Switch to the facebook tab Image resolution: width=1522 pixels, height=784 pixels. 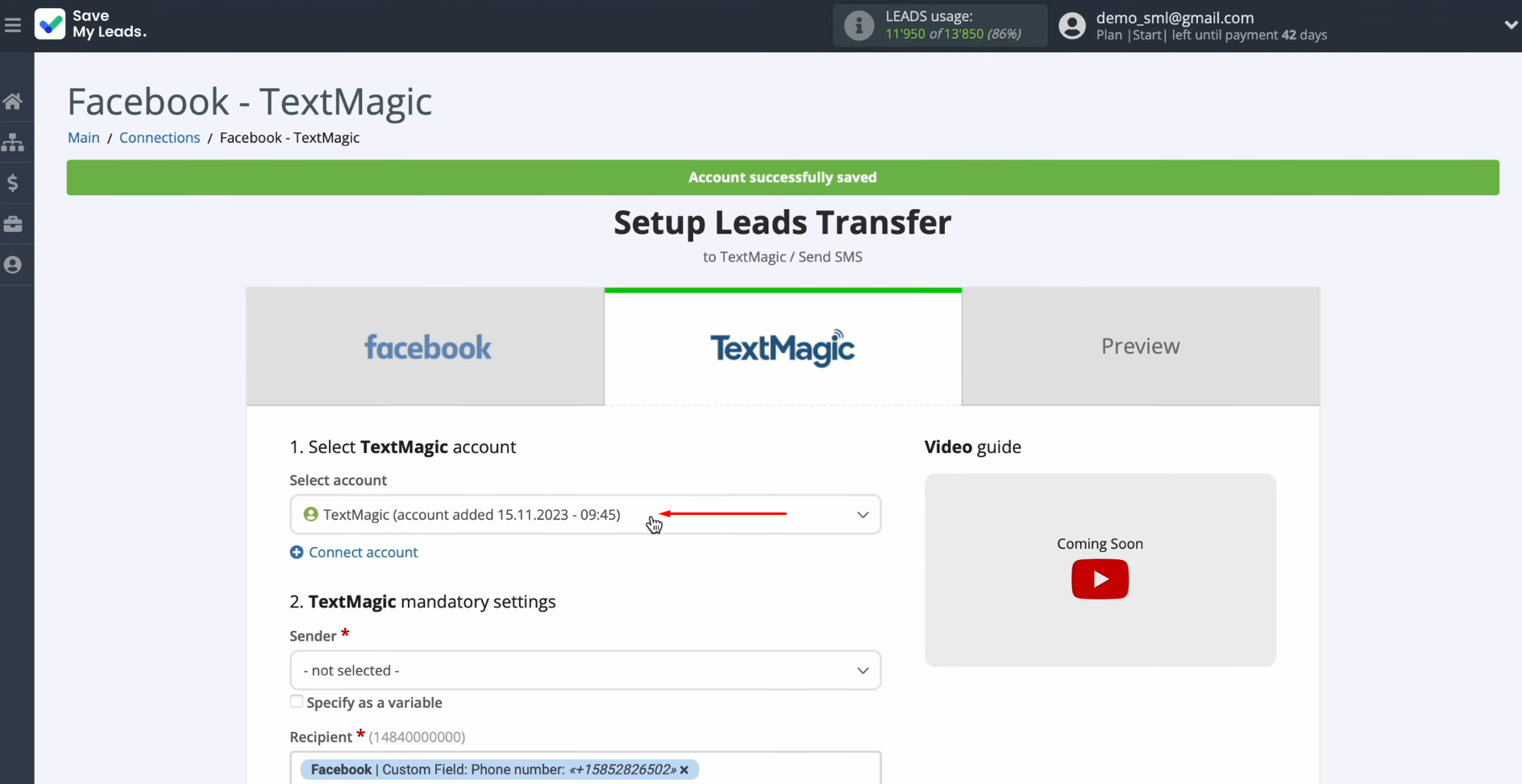tap(426, 346)
